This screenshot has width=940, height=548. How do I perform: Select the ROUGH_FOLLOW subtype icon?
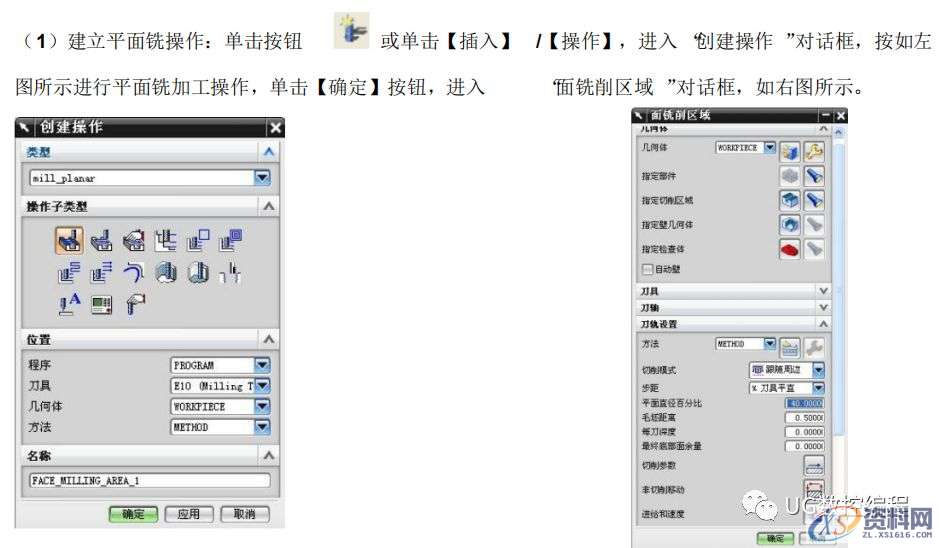pyautogui.click(x=230, y=240)
